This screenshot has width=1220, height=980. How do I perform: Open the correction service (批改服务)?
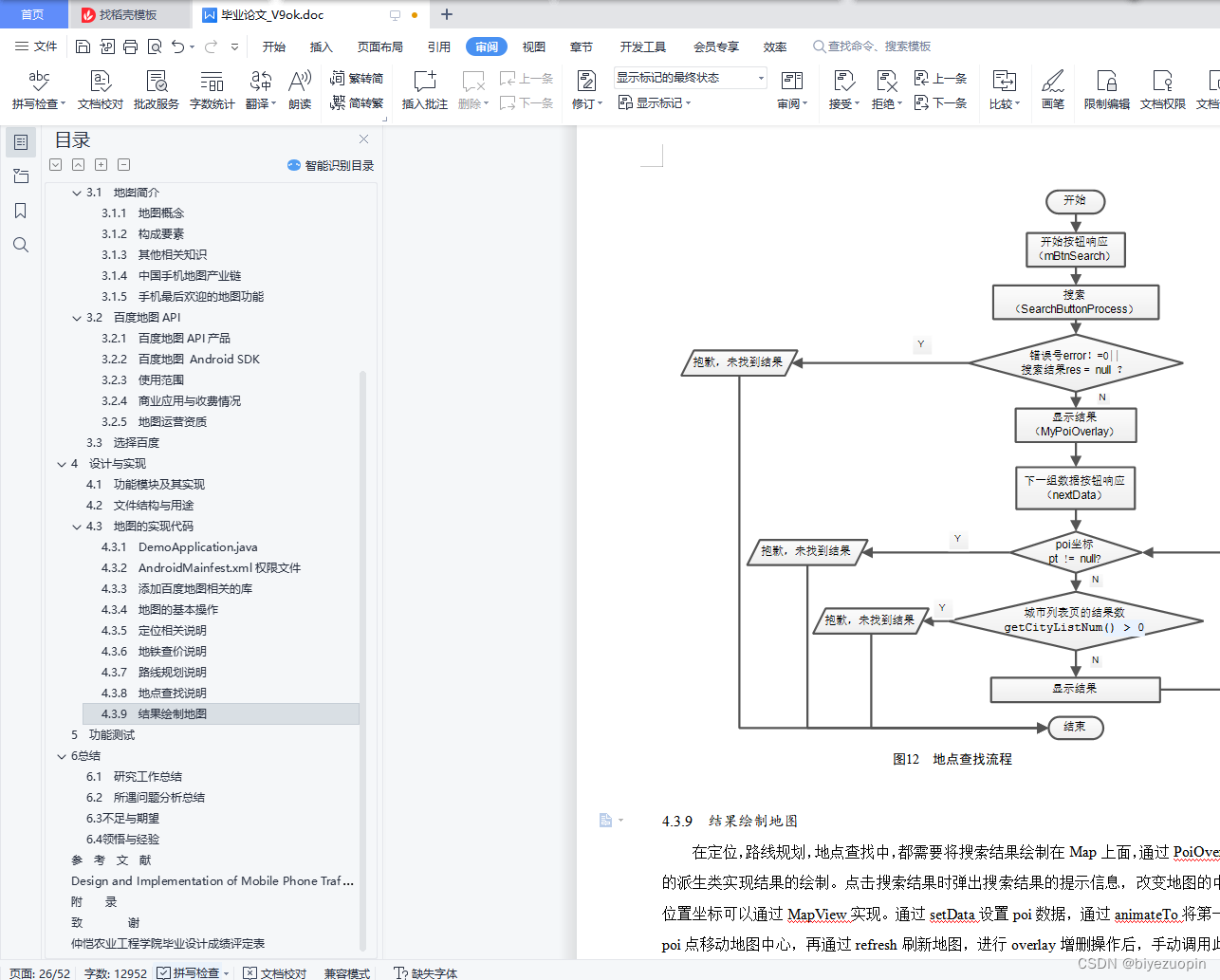coord(157,90)
